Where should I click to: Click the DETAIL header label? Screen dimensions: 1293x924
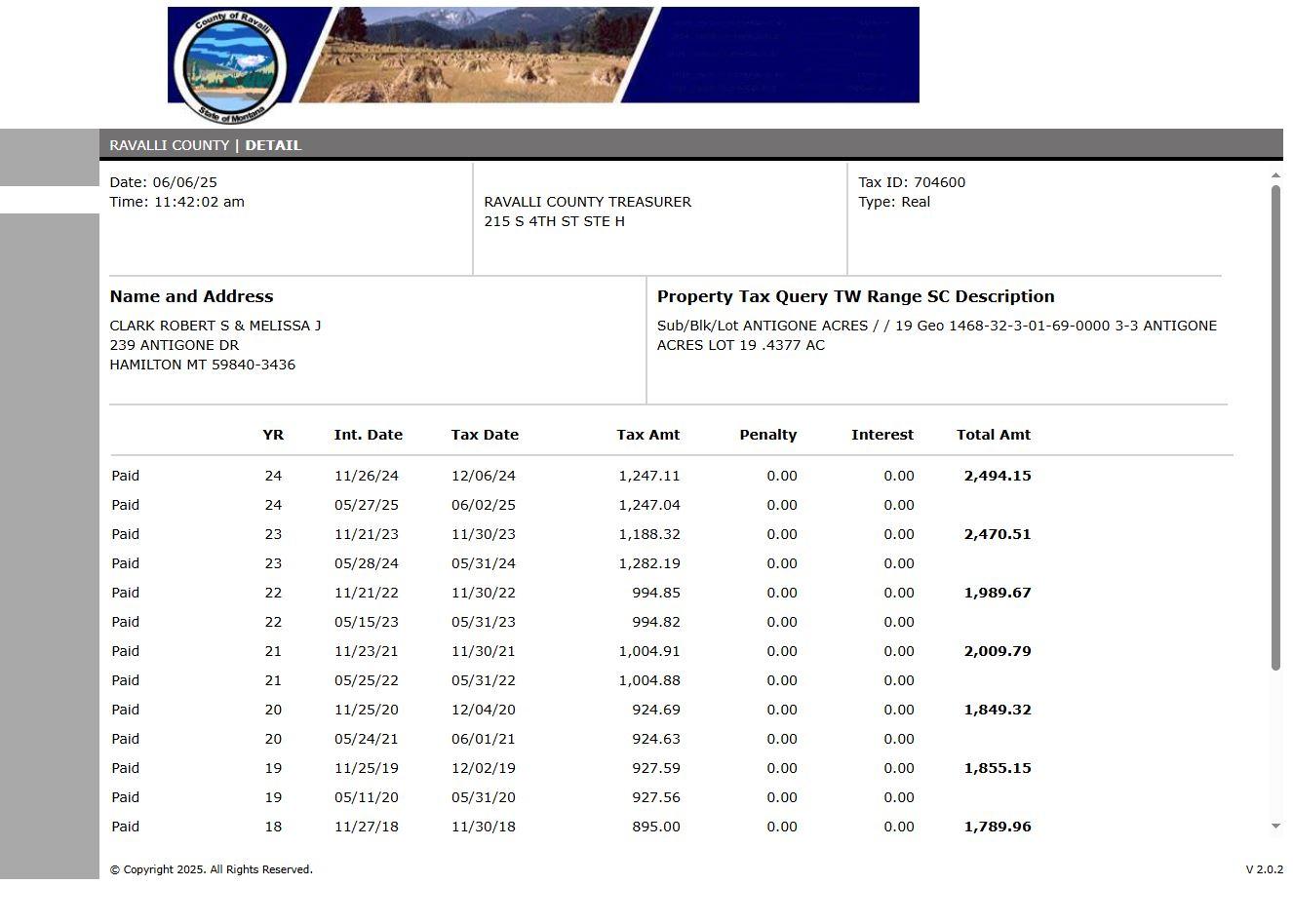pos(273,145)
